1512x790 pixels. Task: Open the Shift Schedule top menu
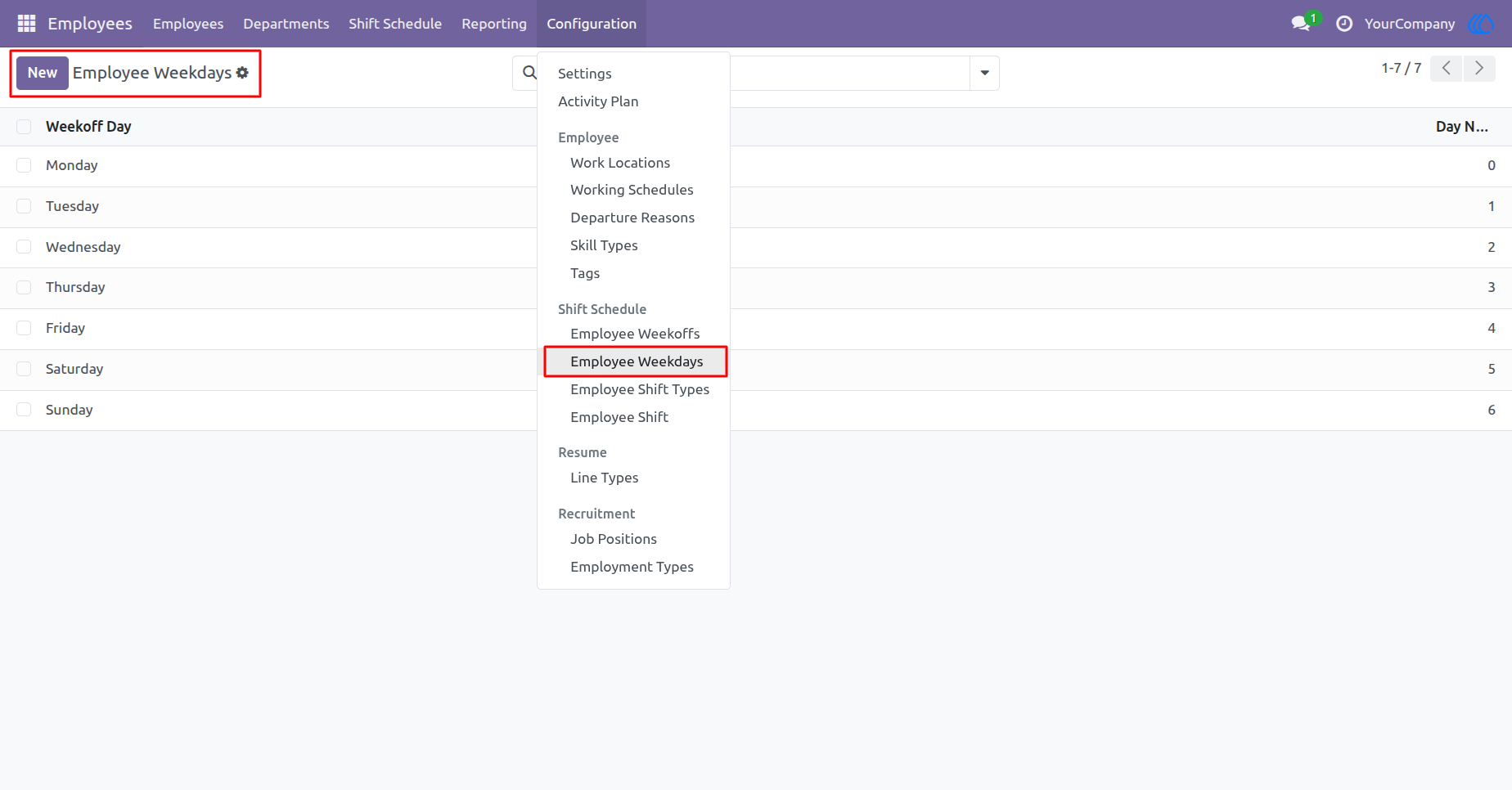(x=395, y=24)
